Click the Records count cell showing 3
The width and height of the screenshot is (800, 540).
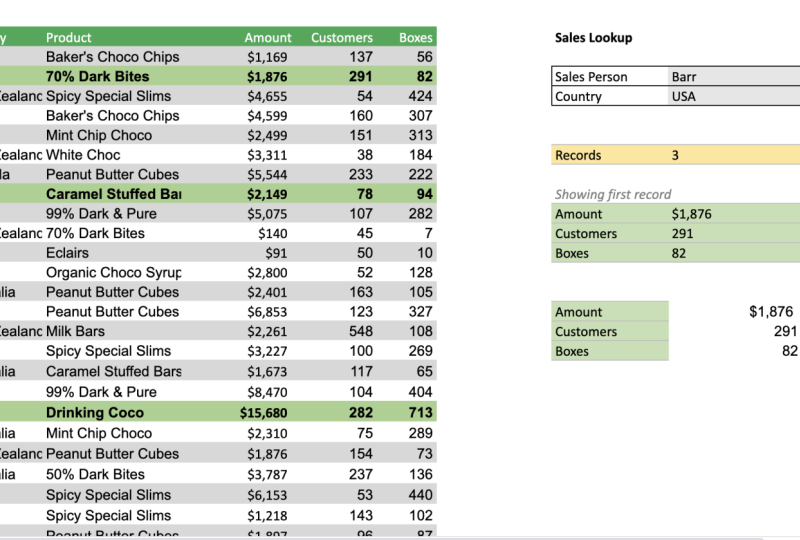(734, 155)
